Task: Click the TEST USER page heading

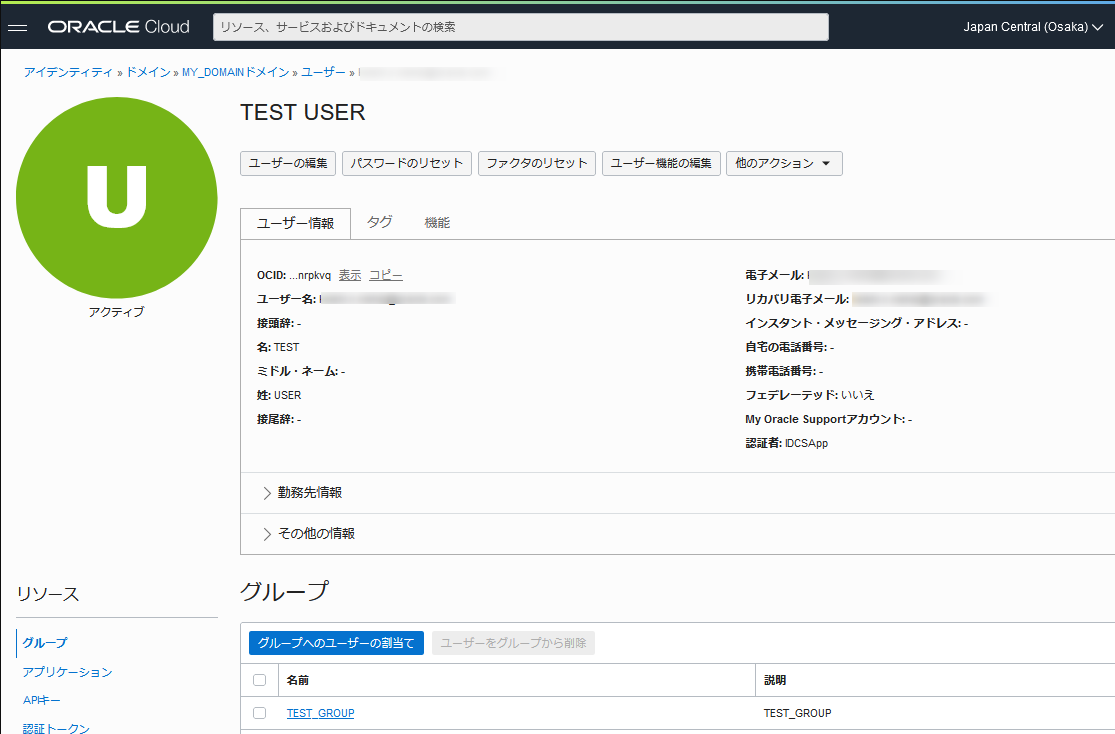Action: coord(303,112)
